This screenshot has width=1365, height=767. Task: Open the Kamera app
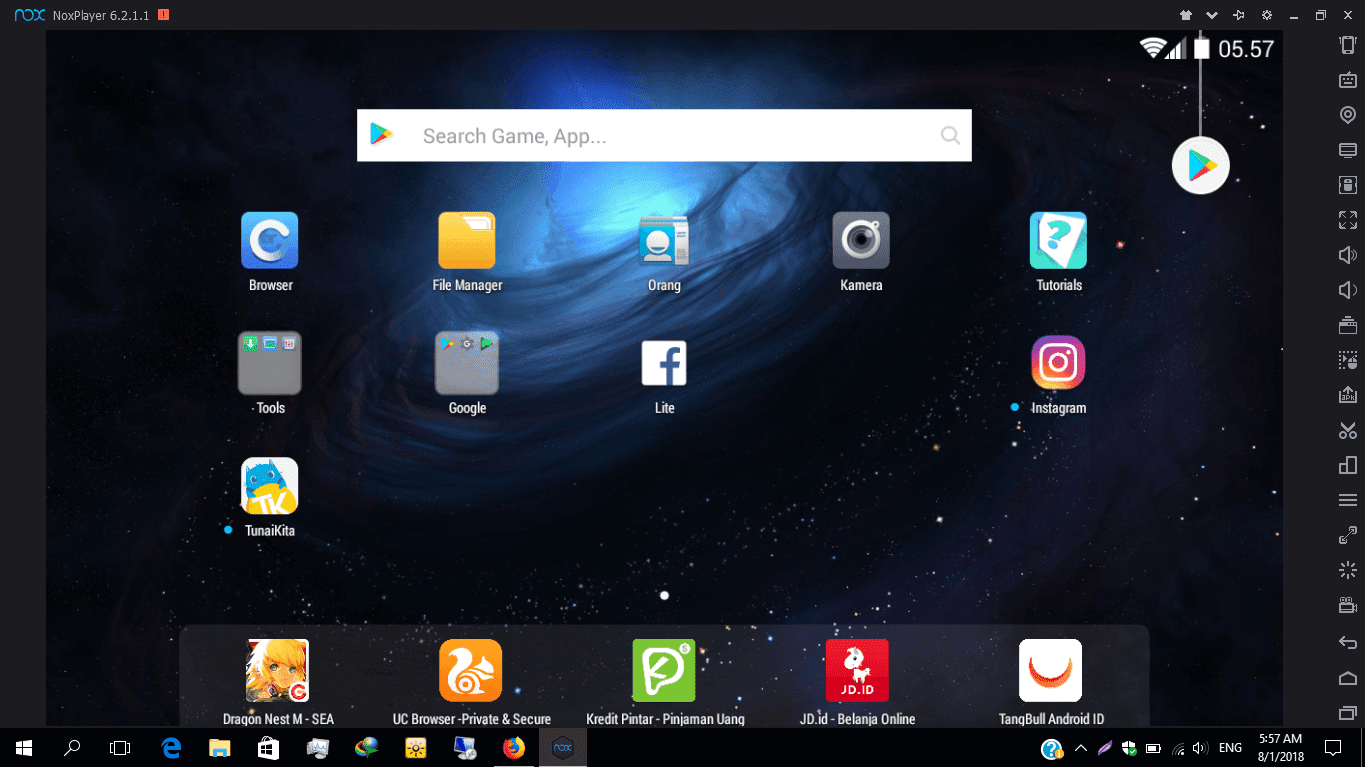(x=861, y=241)
